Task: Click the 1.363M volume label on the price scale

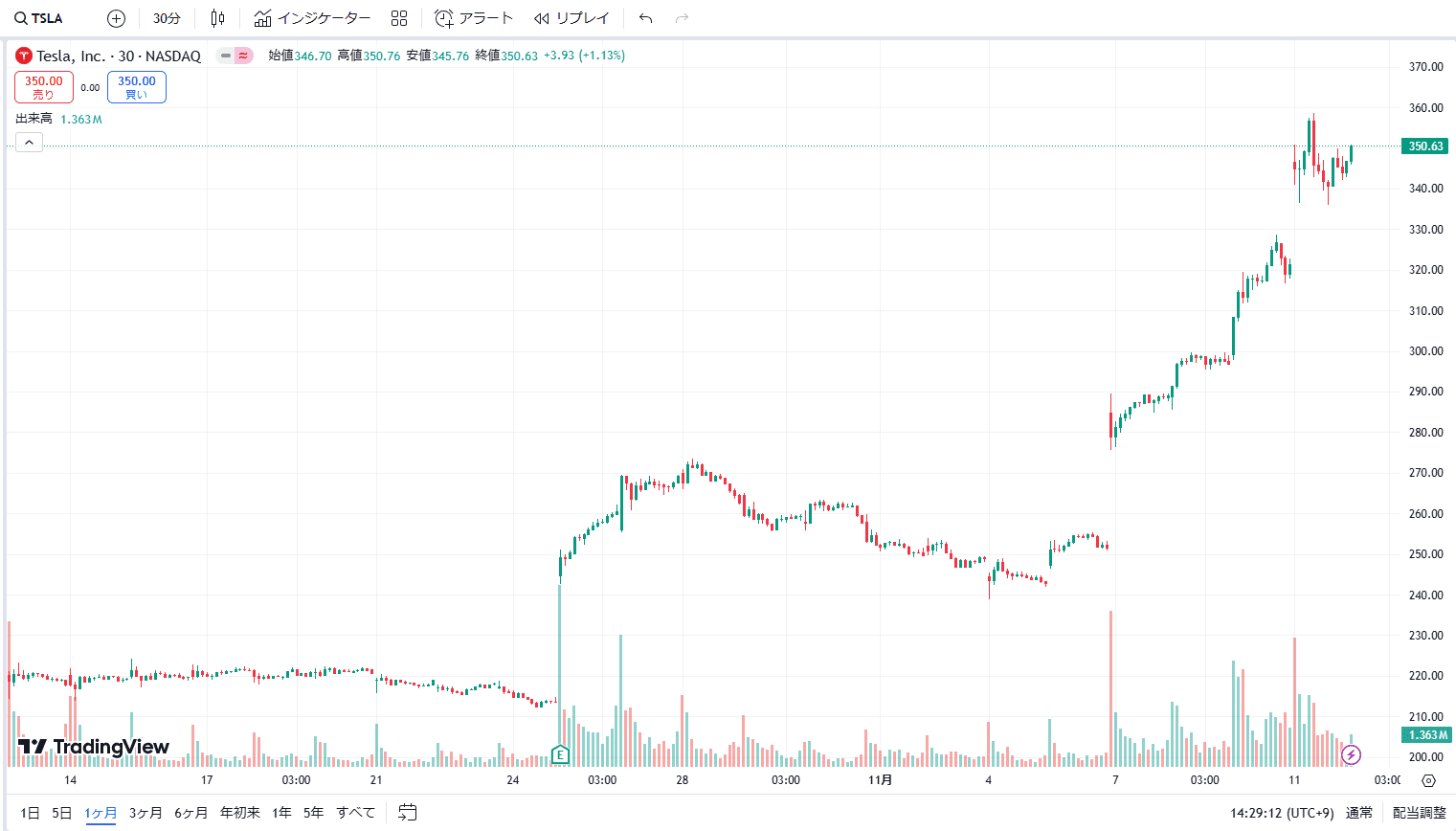Action: [1425, 735]
